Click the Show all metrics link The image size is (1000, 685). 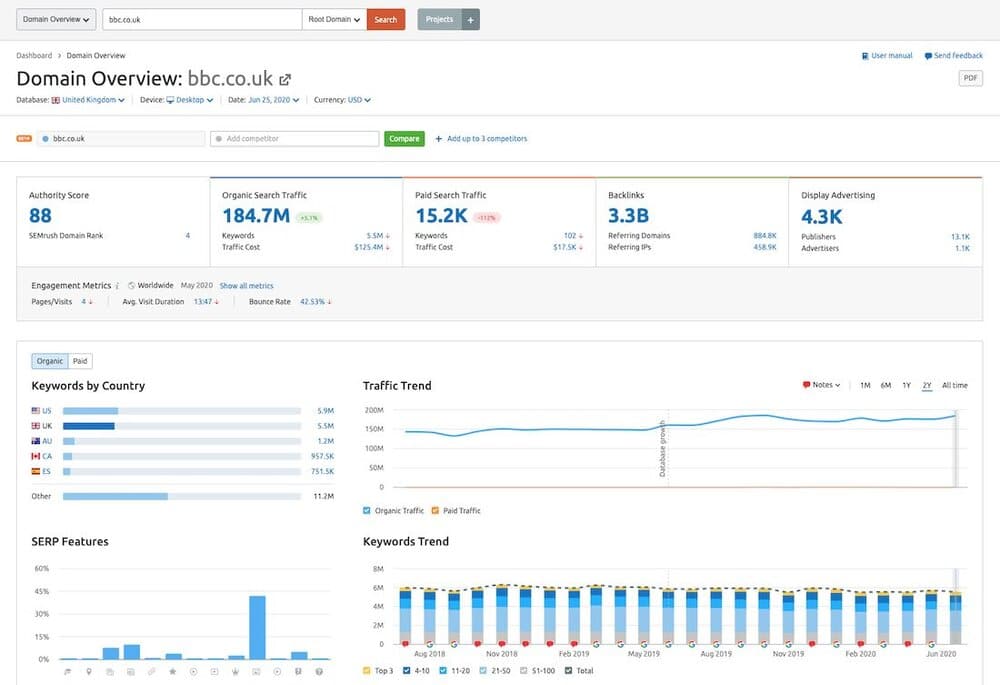pos(246,286)
